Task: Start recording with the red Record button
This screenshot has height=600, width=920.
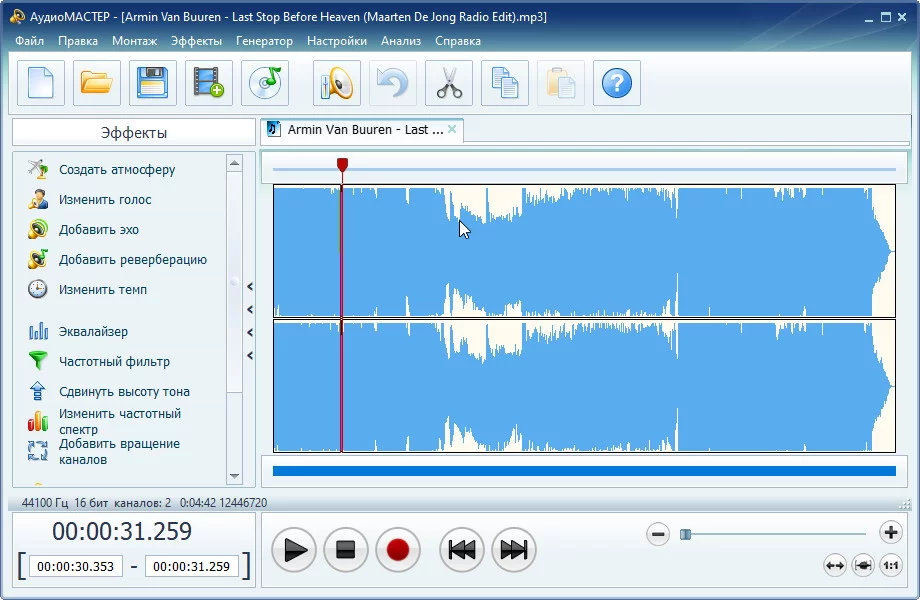Action: (398, 550)
